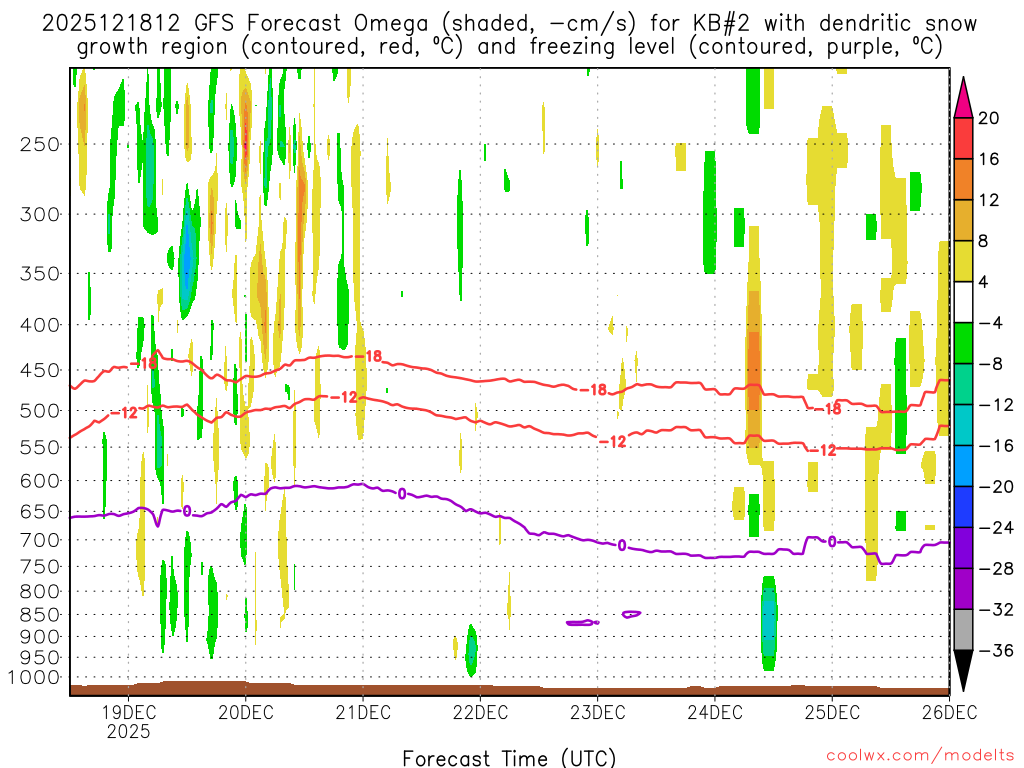Click the 650 pressure label
The width and height of the screenshot is (1024, 768).
40,511
